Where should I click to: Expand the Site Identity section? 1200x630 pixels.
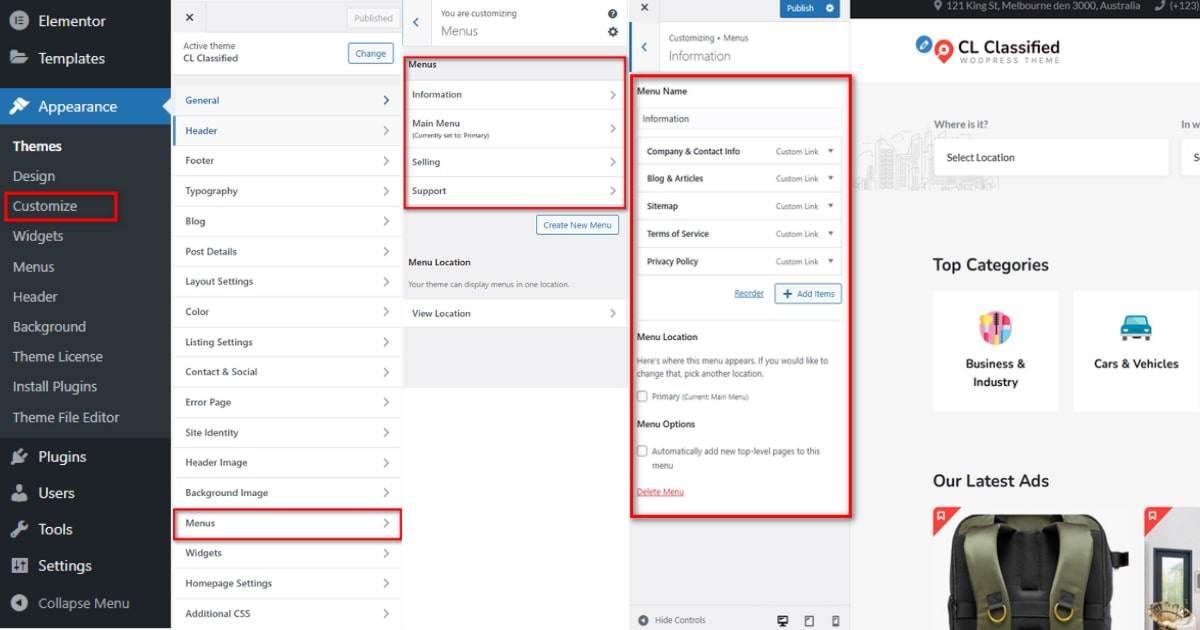287,432
